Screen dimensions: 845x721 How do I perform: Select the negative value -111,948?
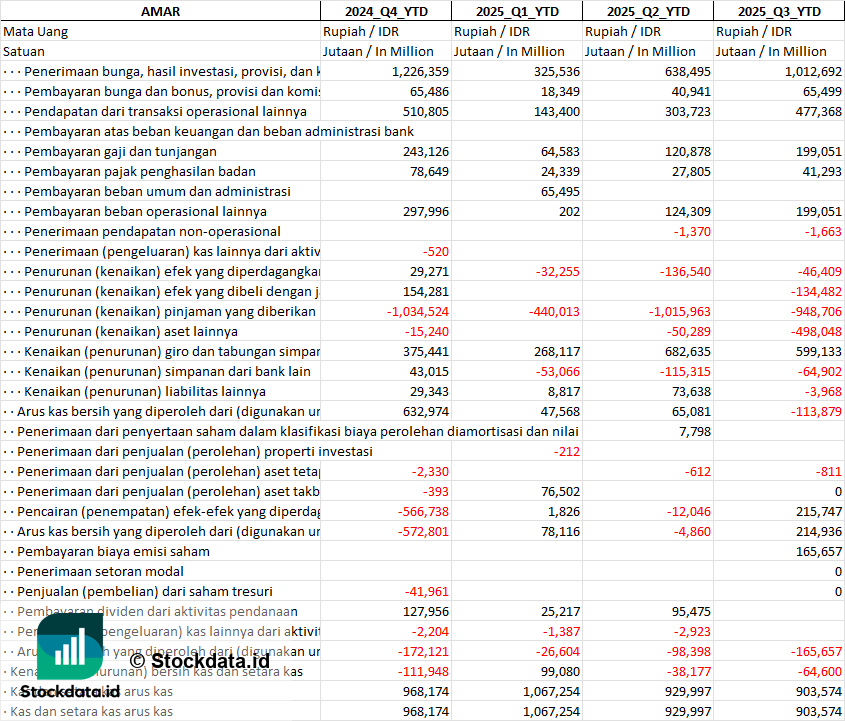[x=423, y=671]
